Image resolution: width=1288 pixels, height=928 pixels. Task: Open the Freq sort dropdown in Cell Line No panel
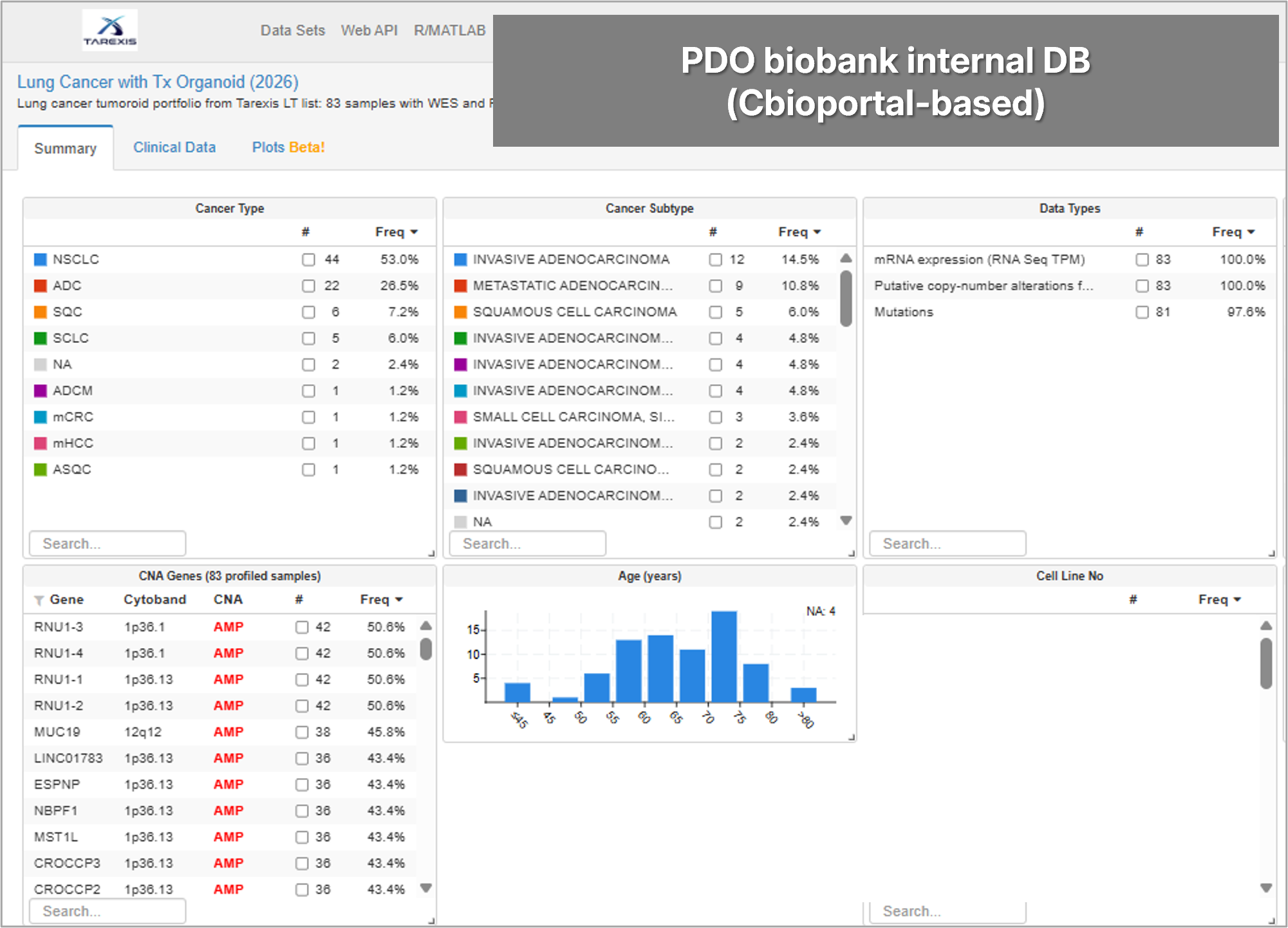1237,599
